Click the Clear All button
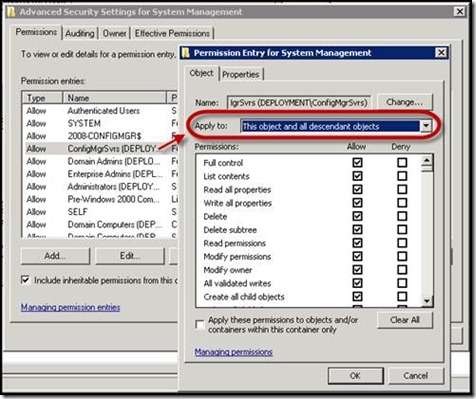476x399 pixels. click(405, 320)
